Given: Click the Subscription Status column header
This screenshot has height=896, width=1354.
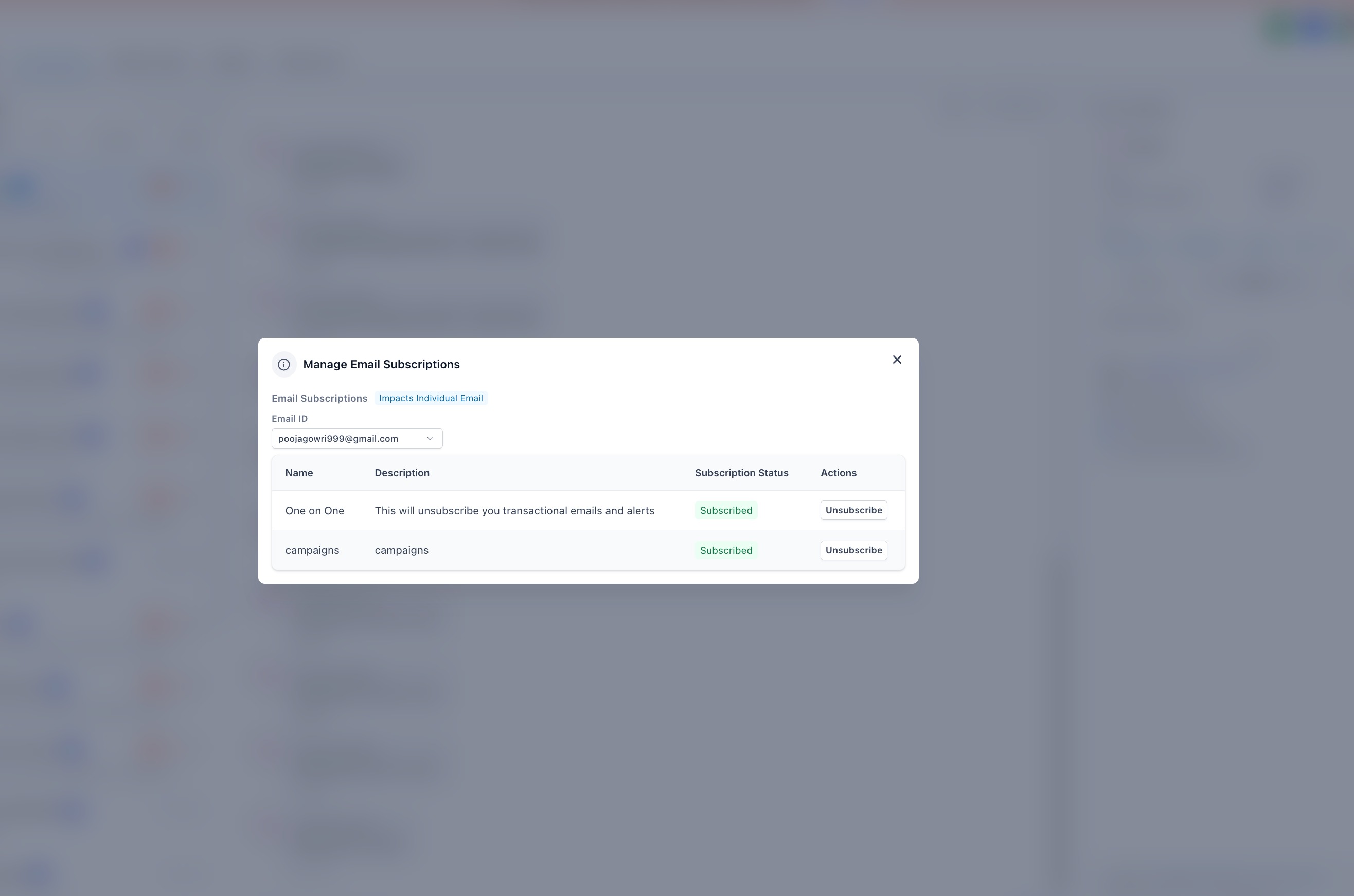Looking at the screenshot, I should pyautogui.click(x=741, y=473).
